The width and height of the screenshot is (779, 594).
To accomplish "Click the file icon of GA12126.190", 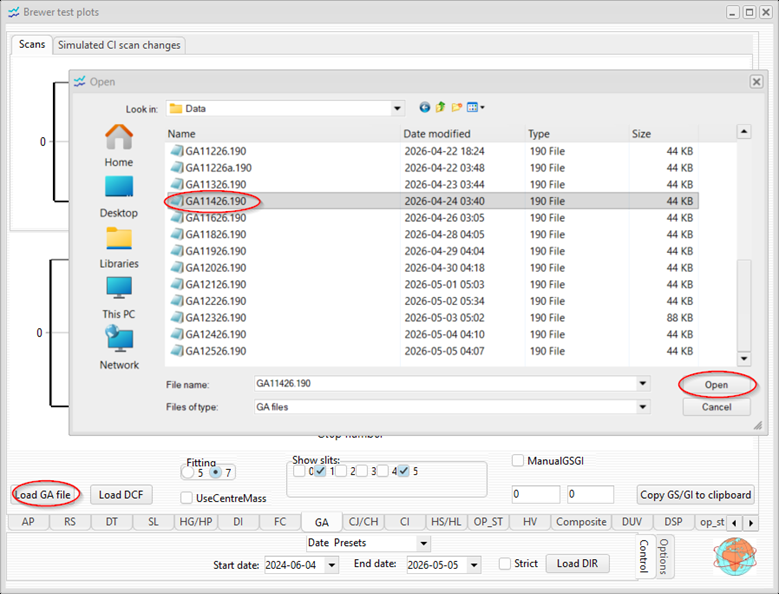I will [x=177, y=284].
